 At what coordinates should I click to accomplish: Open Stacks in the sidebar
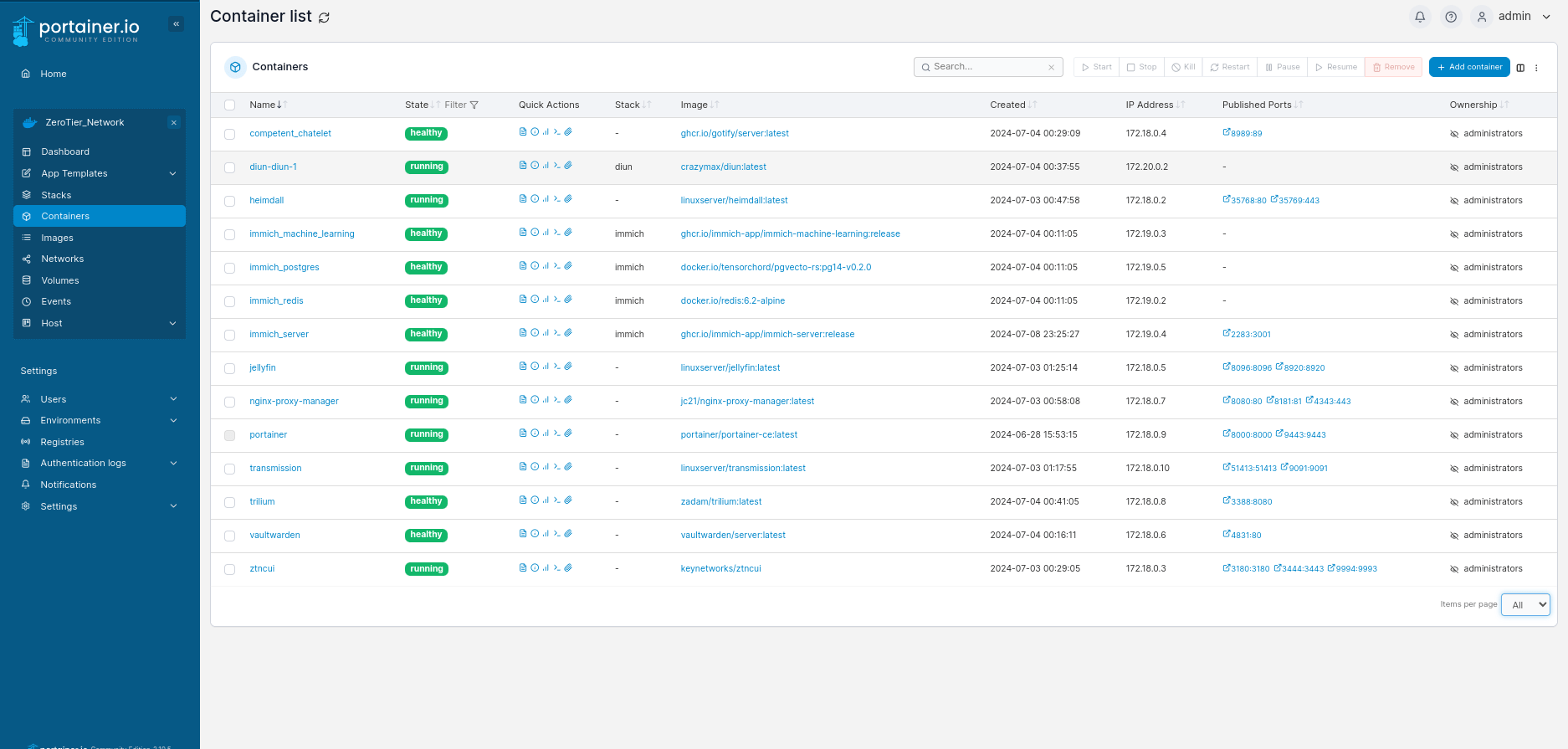(x=56, y=195)
